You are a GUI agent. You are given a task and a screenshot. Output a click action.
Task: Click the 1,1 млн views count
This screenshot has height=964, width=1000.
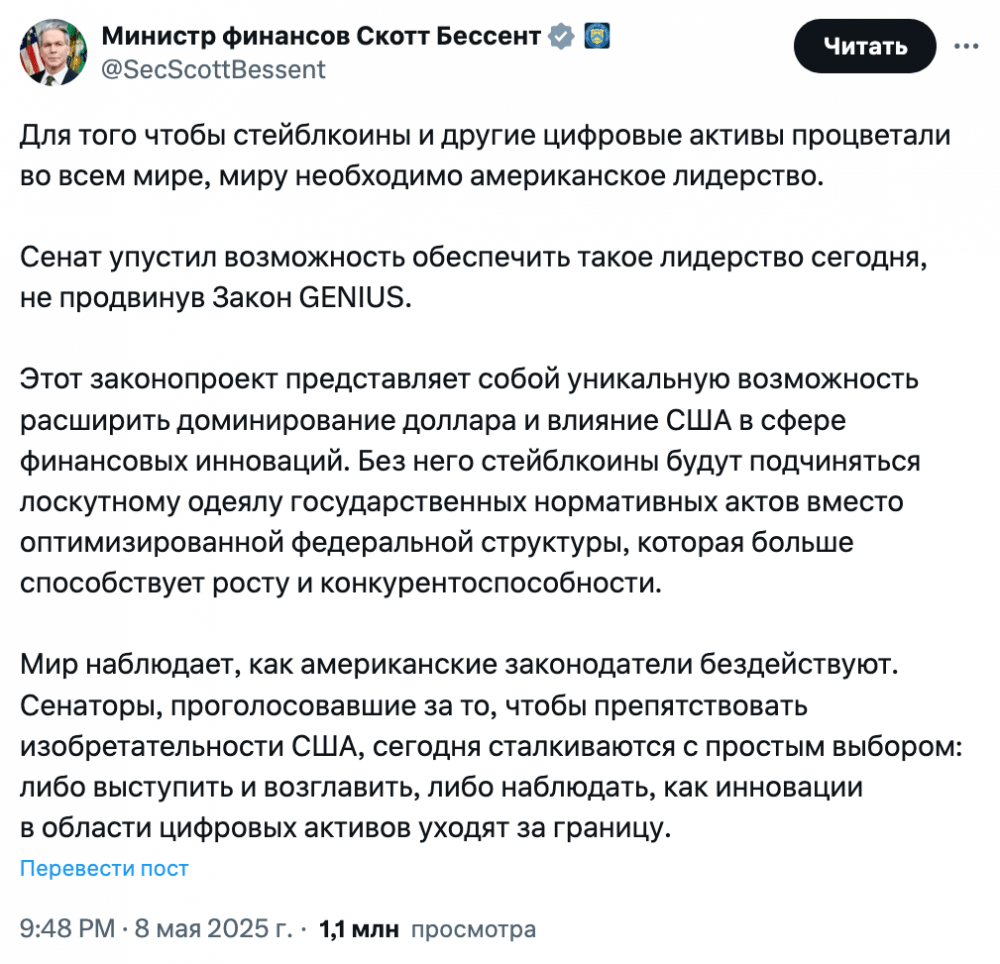tap(359, 929)
